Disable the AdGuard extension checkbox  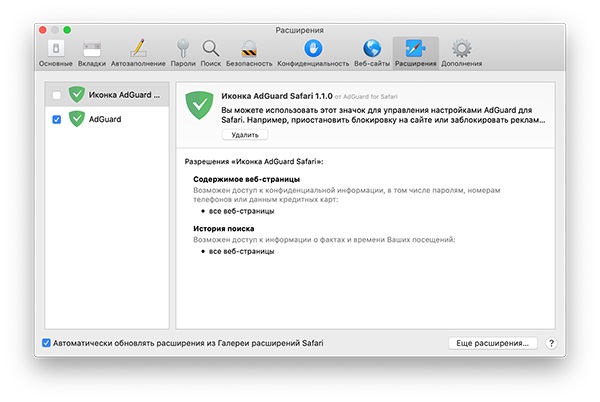click(57, 120)
